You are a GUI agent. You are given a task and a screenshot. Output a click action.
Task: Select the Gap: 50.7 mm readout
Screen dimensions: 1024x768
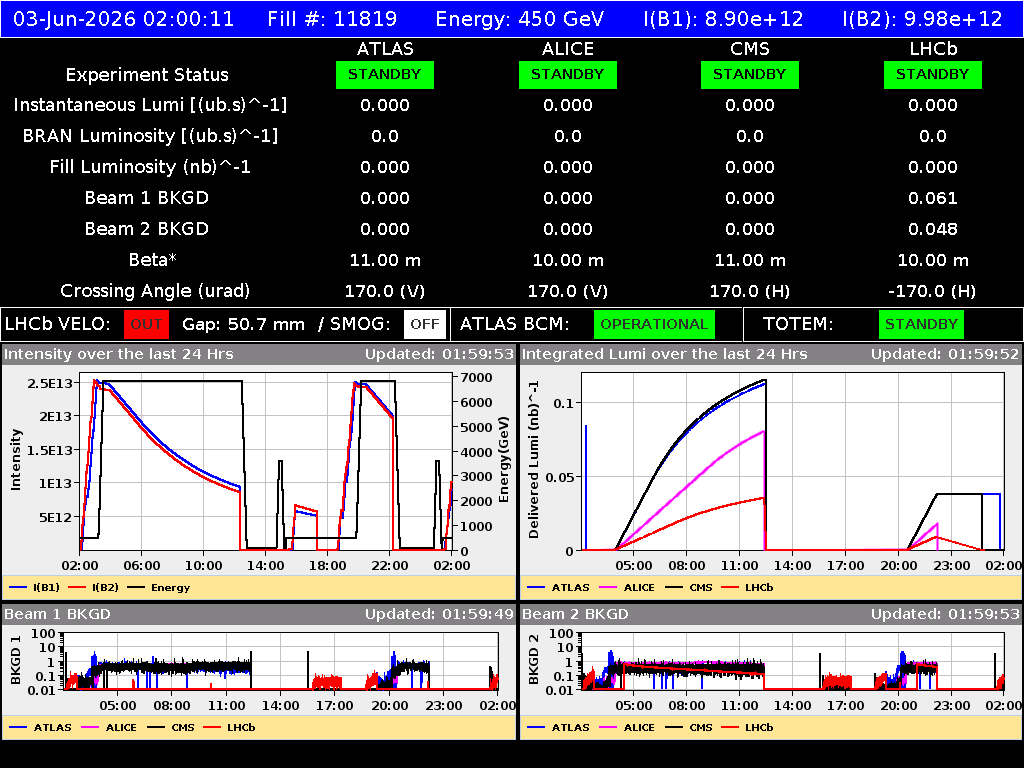click(243, 325)
